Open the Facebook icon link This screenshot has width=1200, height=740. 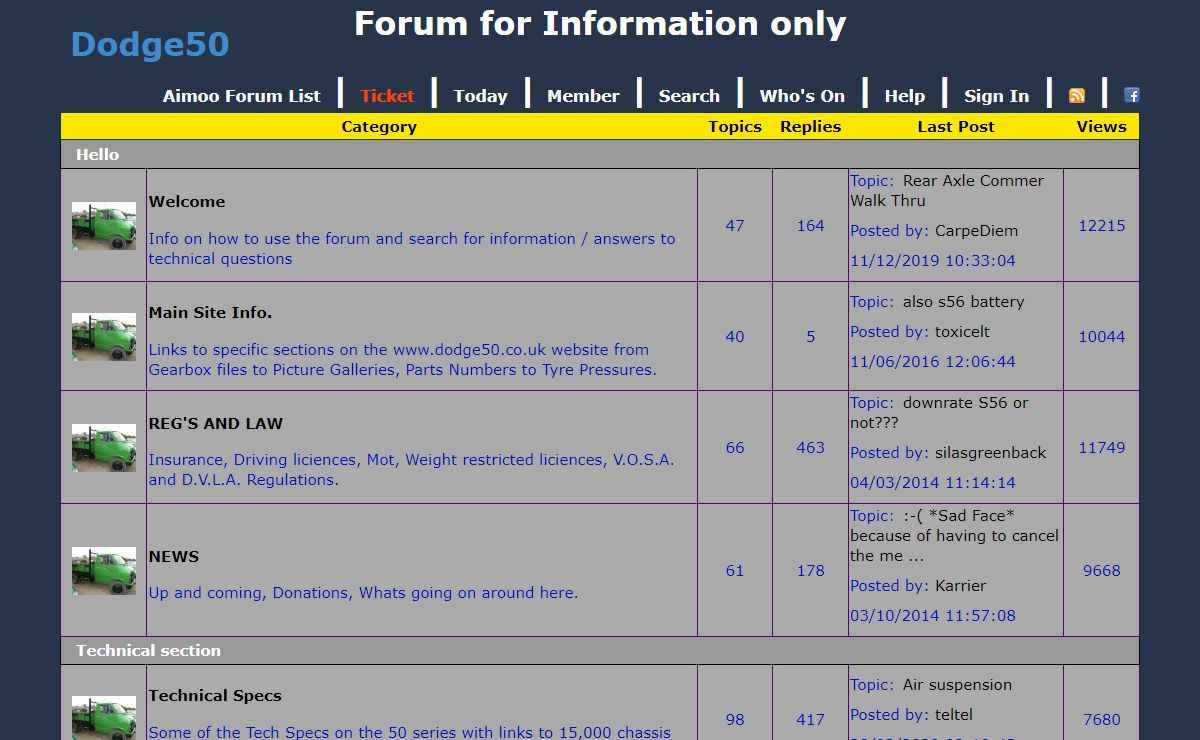1132,95
